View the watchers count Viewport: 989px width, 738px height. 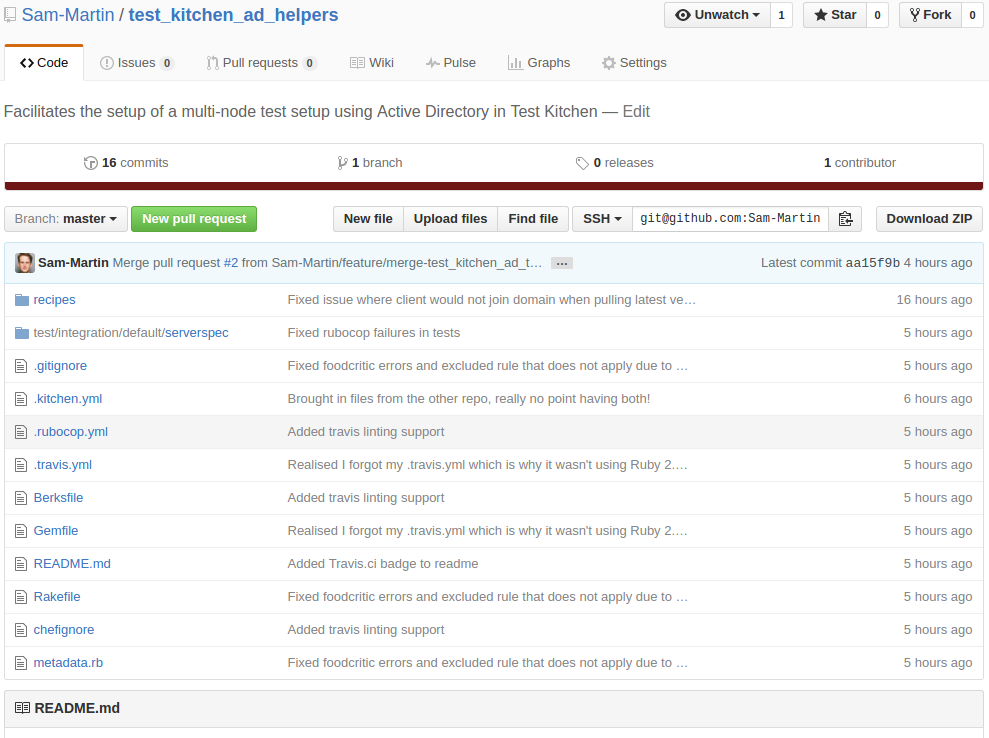(781, 15)
